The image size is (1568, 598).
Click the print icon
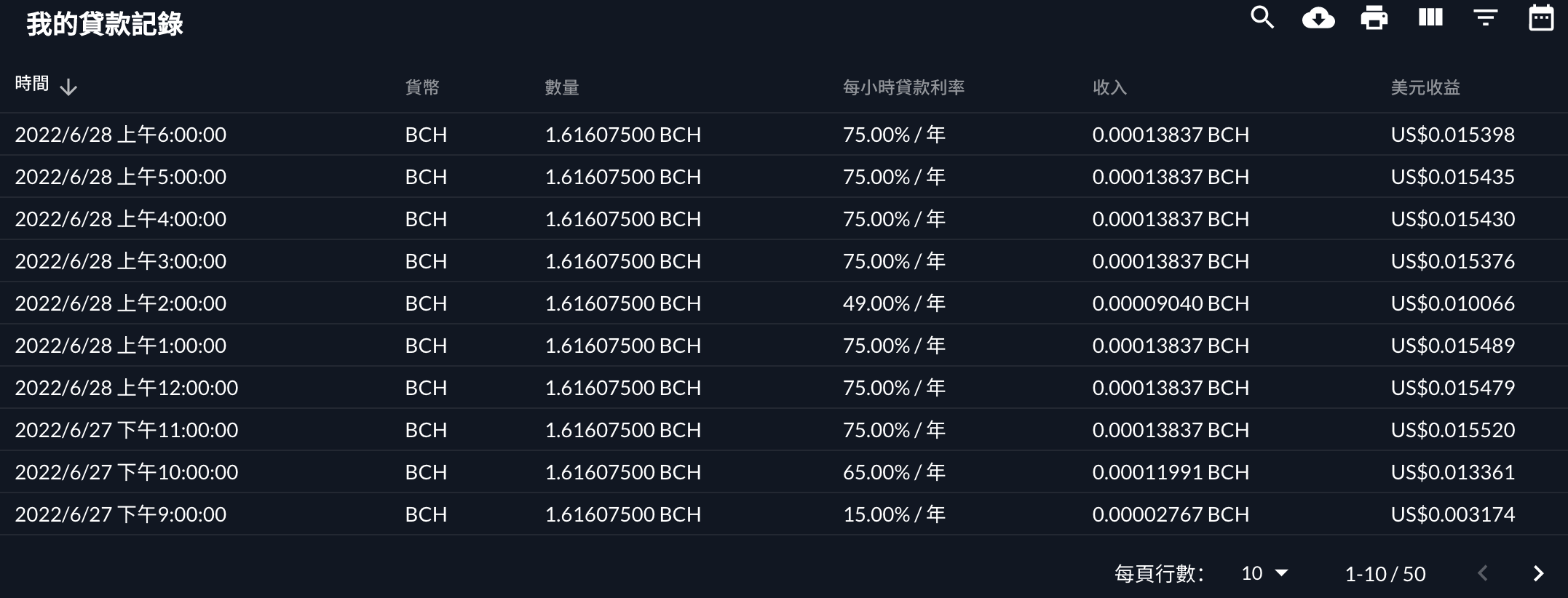click(1374, 17)
